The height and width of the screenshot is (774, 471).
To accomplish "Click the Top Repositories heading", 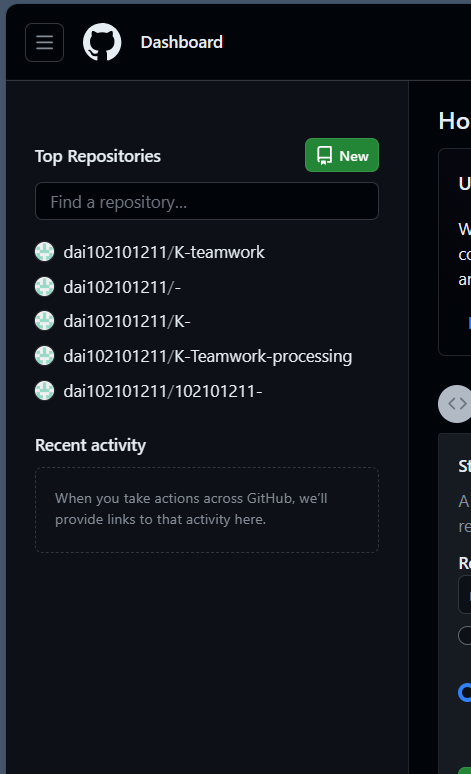I will pos(98,156).
